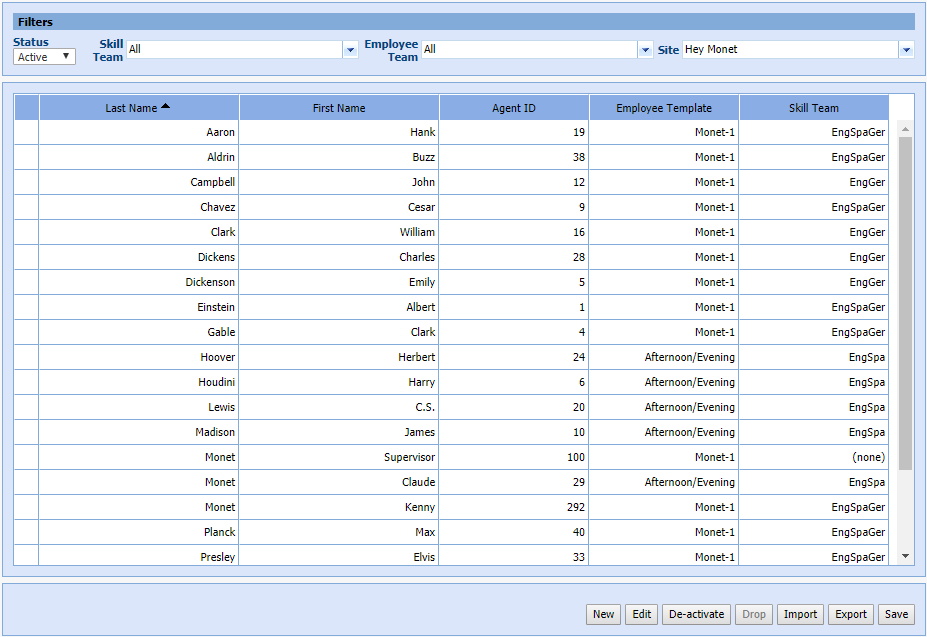Open the Site dropdown arrow
Viewport: 927px width, 637px height.
[x=906, y=49]
